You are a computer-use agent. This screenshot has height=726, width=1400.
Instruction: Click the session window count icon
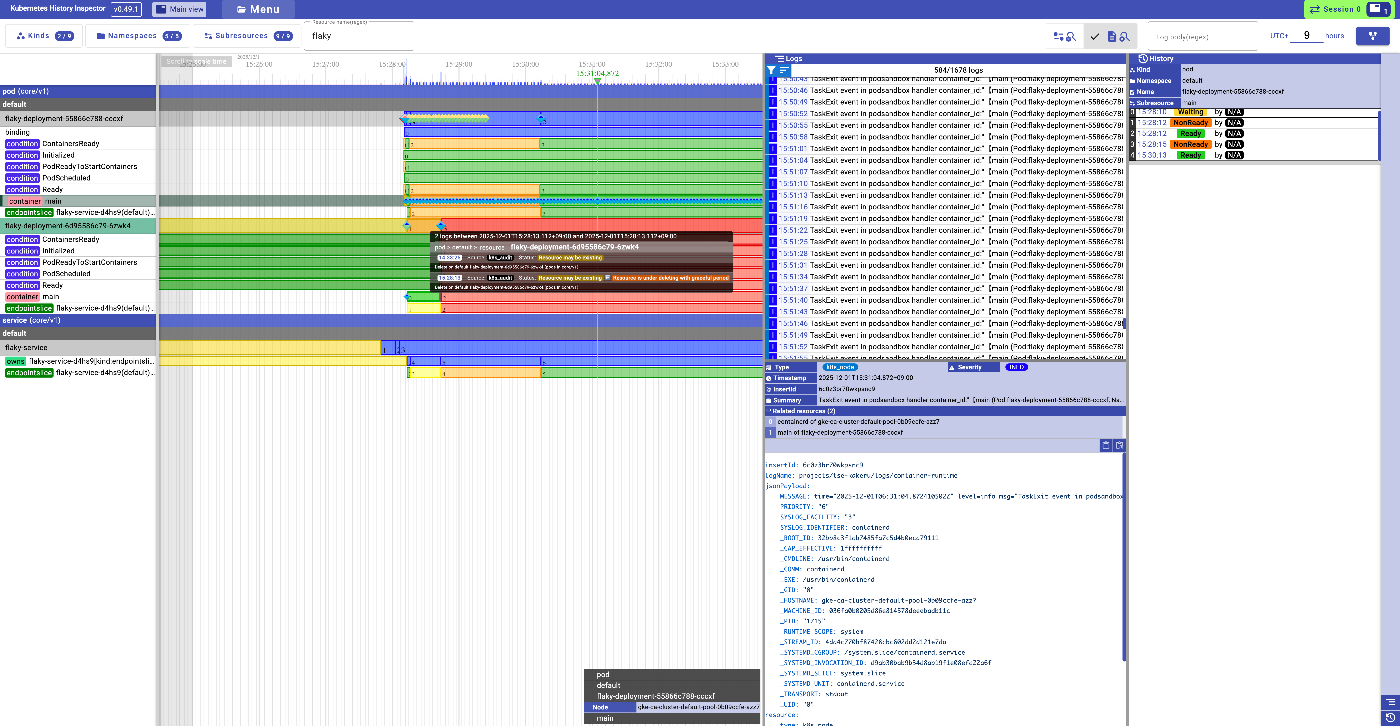(x=1381, y=9)
